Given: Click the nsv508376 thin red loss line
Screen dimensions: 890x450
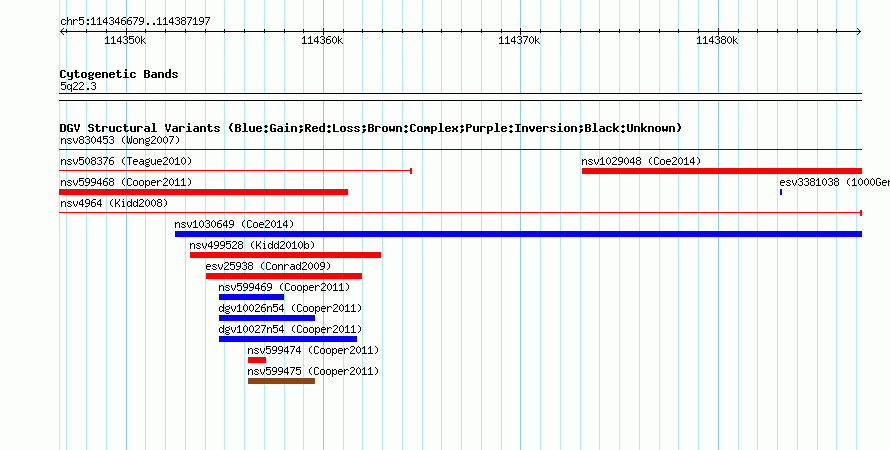Looking at the screenshot, I should [236, 171].
